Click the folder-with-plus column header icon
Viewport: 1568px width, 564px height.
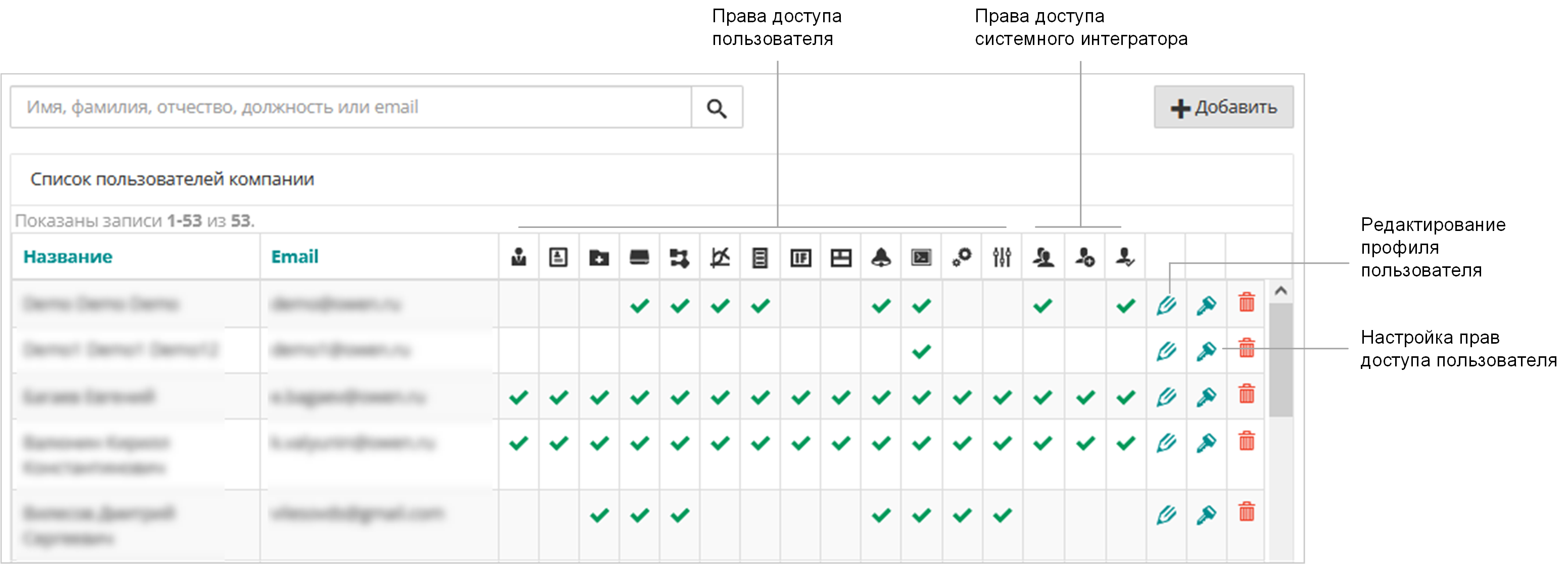click(x=599, y=258)
